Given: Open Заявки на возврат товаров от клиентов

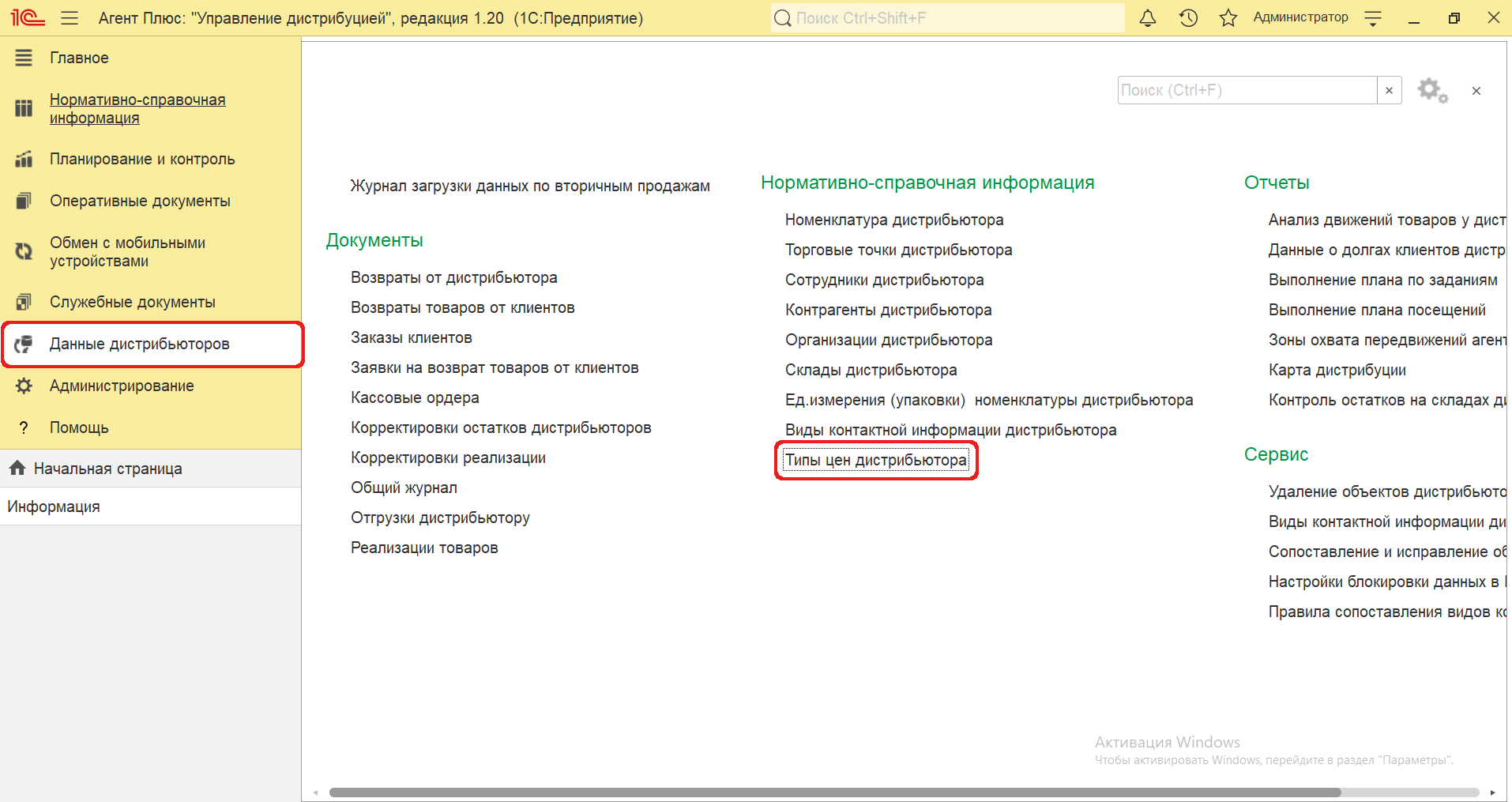Looking at the screenshot, I should click(495, 367).
